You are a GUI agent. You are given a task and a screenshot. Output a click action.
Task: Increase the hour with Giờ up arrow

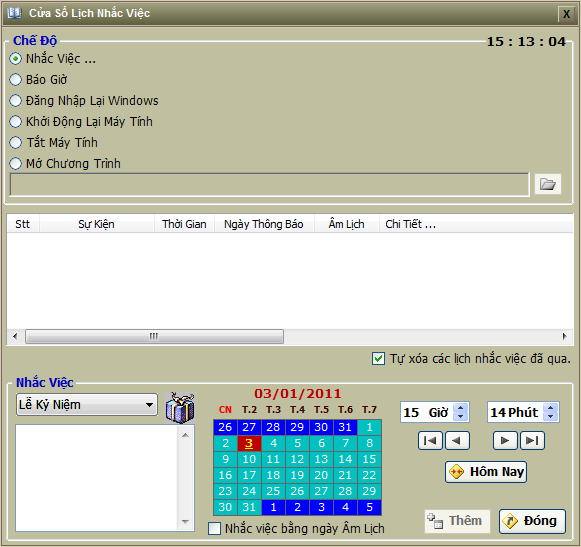(461, 408)
